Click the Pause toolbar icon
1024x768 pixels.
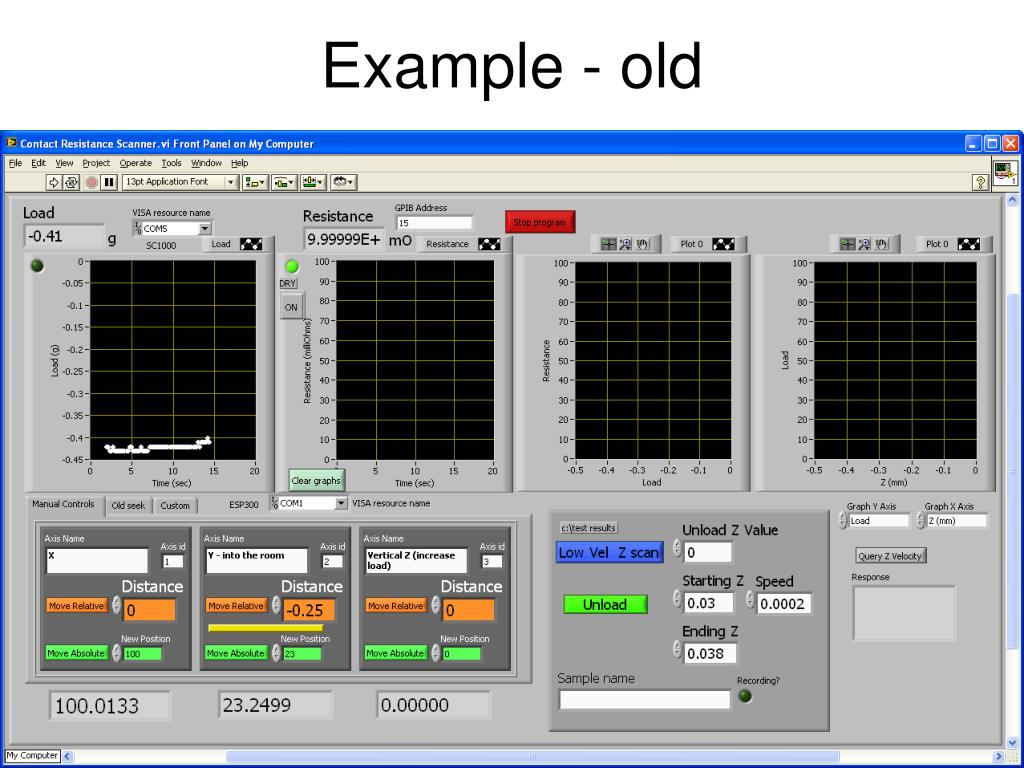click(x=109, y=182)
